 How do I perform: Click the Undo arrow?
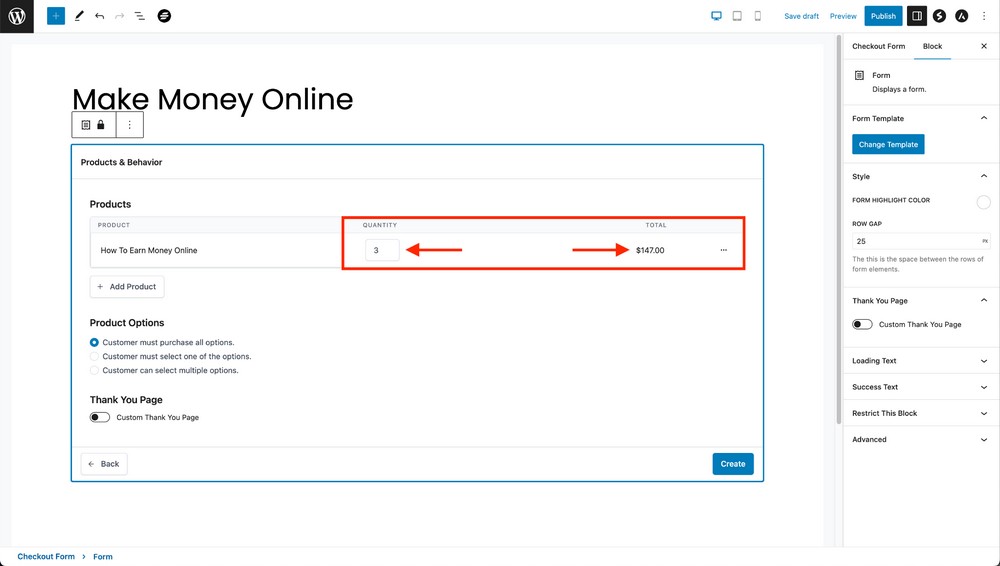(x=99, y=16)
